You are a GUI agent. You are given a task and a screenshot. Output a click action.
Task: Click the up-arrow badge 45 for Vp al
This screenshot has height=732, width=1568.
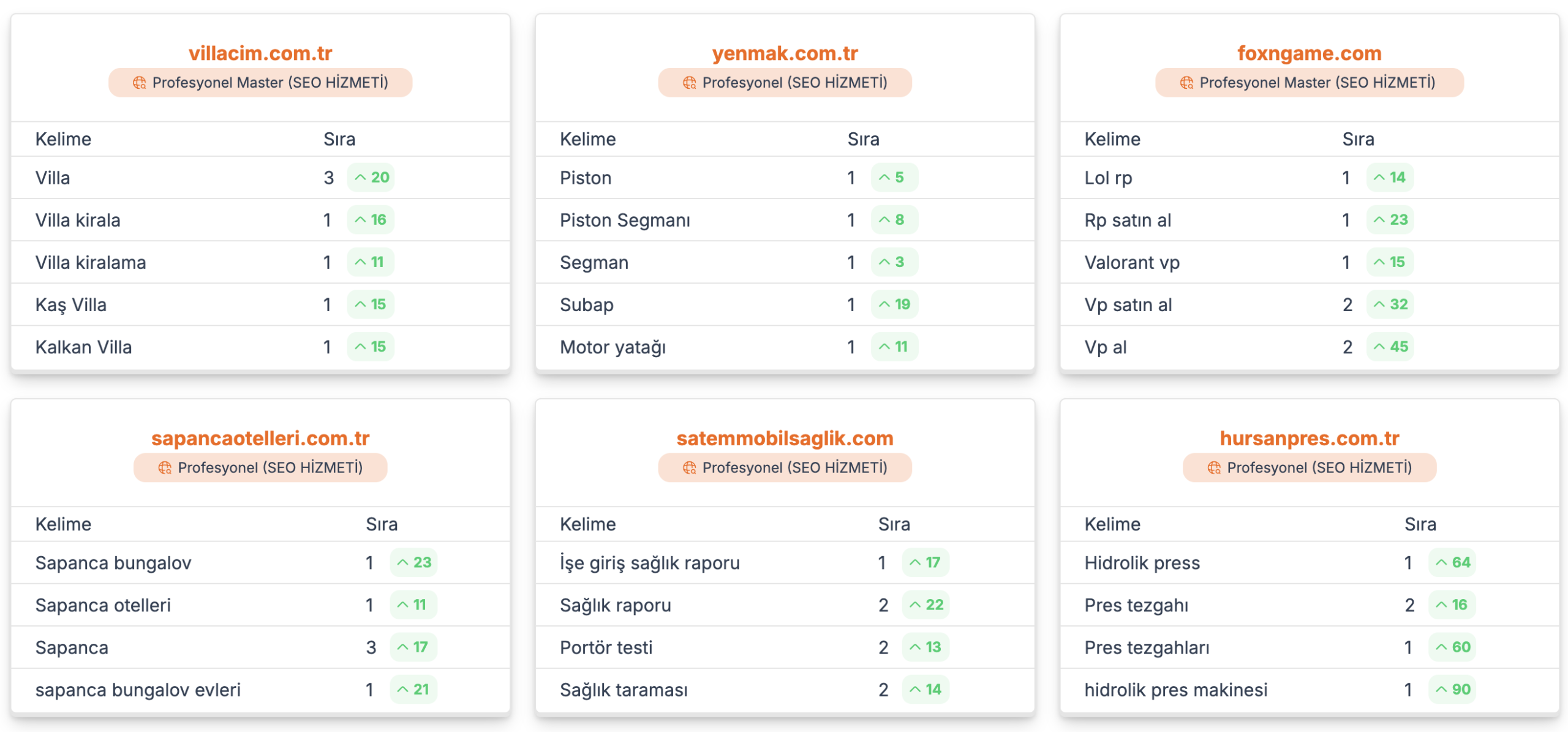pyautogui.click(x=1390, y=347)
